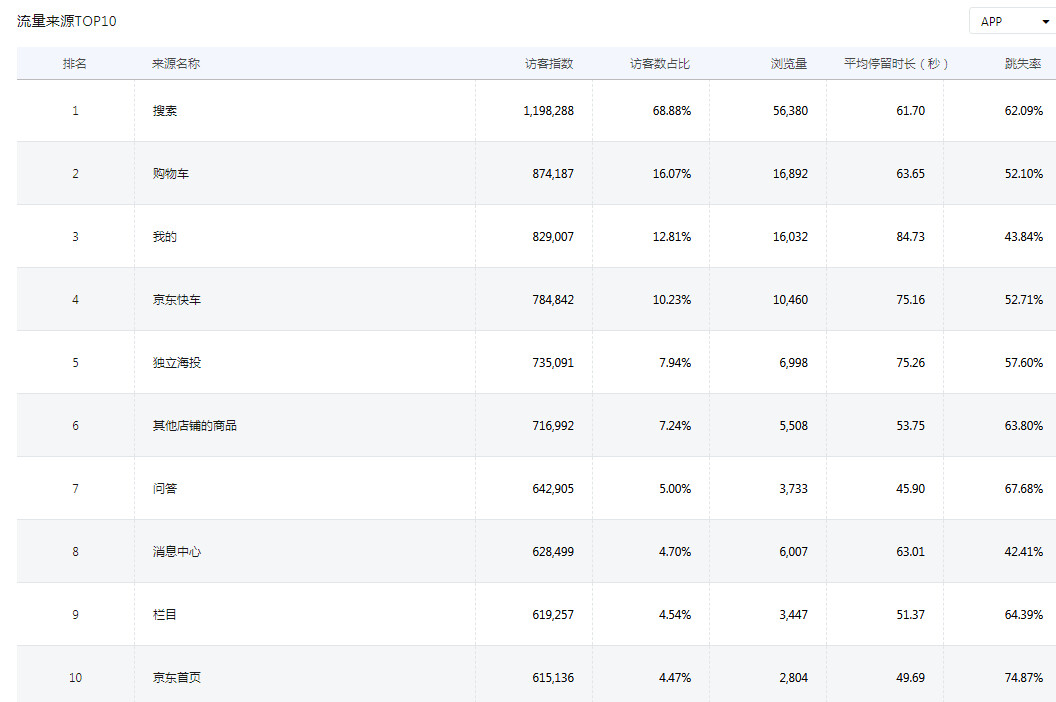Select the 消息中心 source name
Screen dimensions: 1056x702
[x=176, y=552]
